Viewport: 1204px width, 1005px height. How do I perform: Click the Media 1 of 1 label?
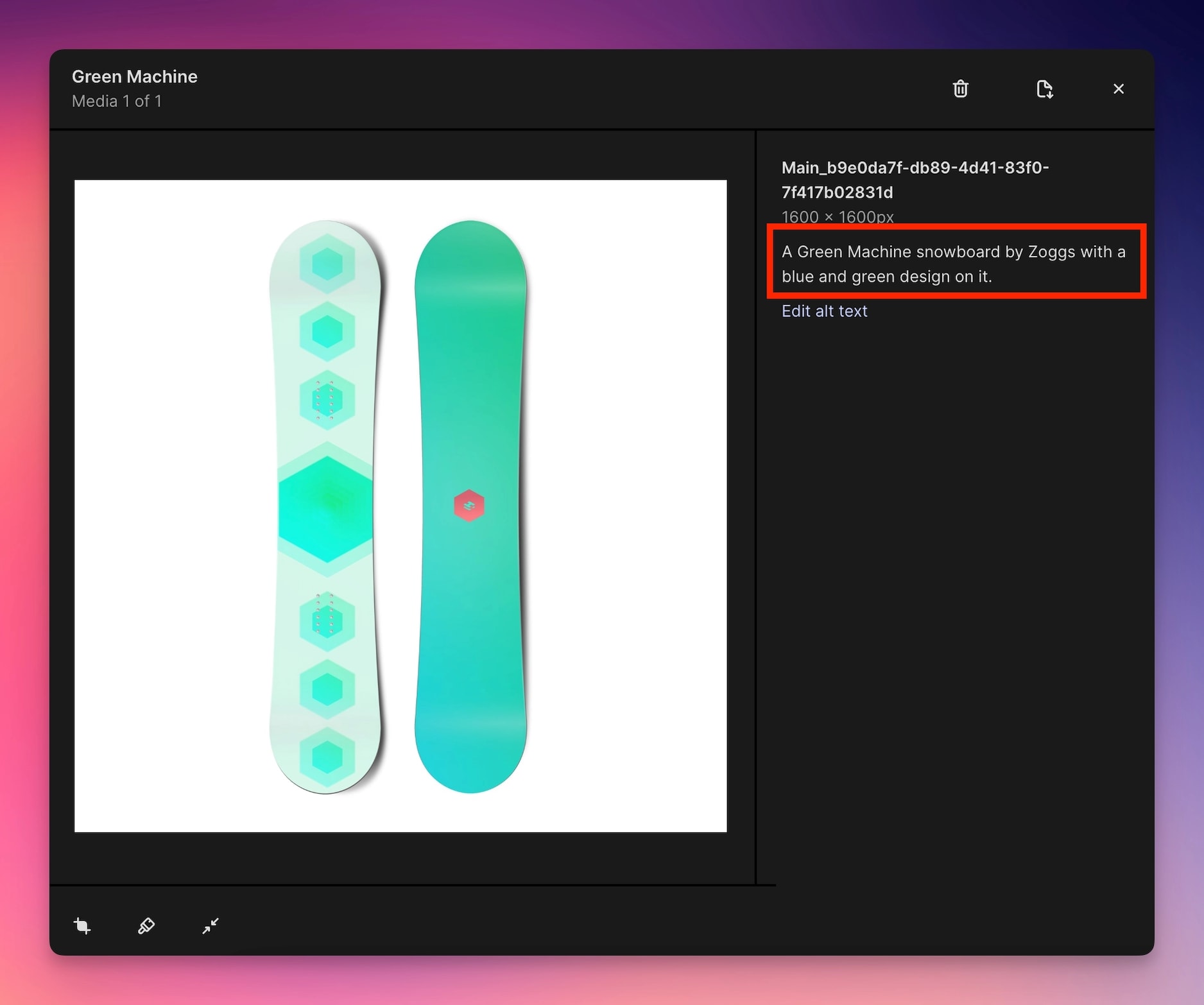pos(117,101)
